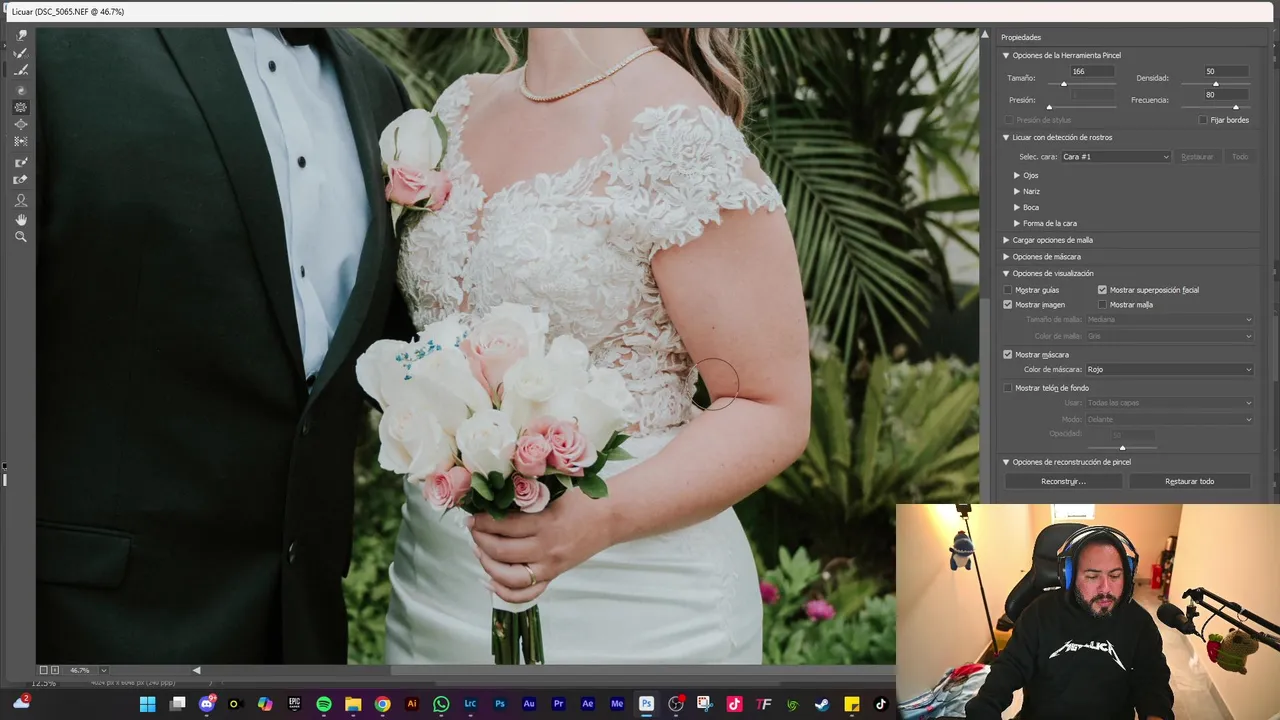
Task: Open Steam from the taskbar
Action: point(822,704)
